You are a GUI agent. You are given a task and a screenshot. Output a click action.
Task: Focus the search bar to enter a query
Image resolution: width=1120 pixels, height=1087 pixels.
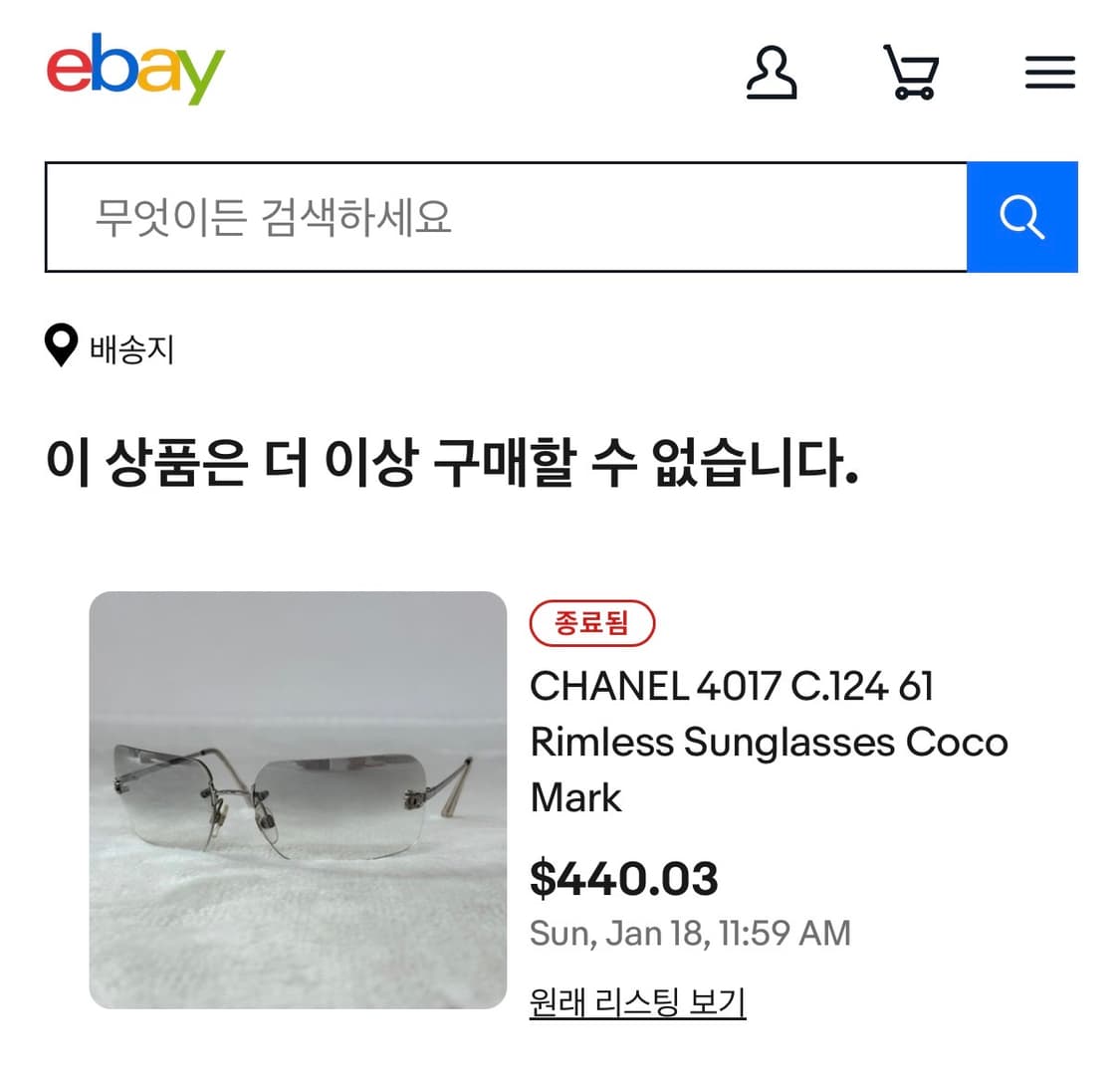(x=398, y=216)
